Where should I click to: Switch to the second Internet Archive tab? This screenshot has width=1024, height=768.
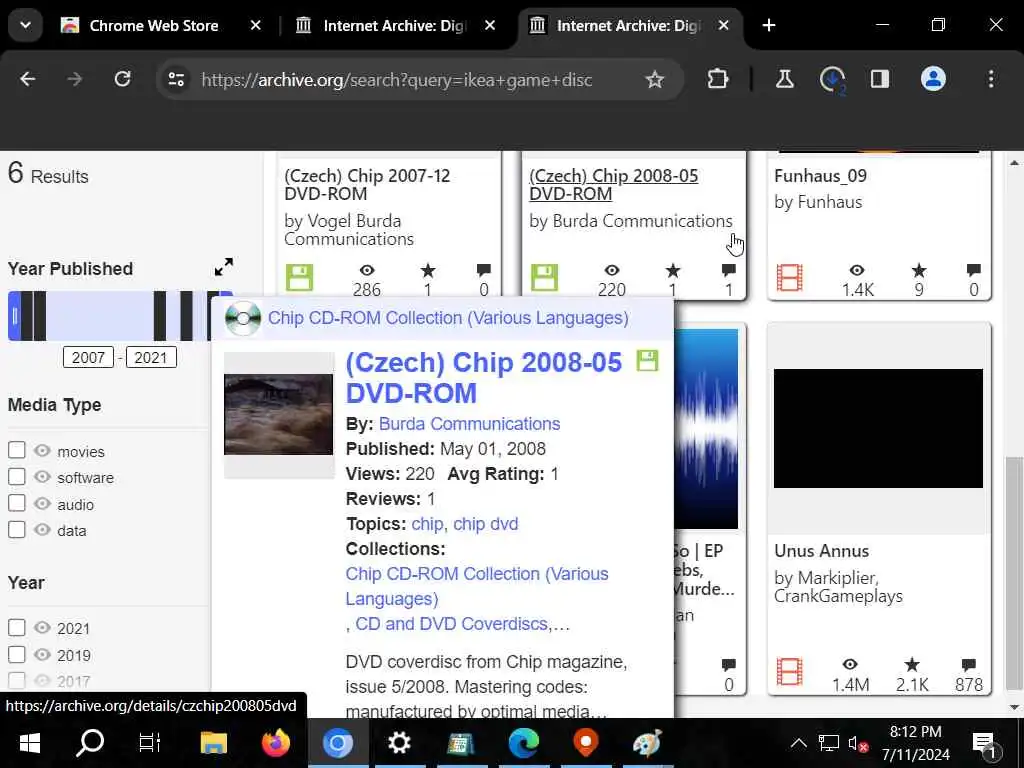pyautogui.click(x=395, y=25)
